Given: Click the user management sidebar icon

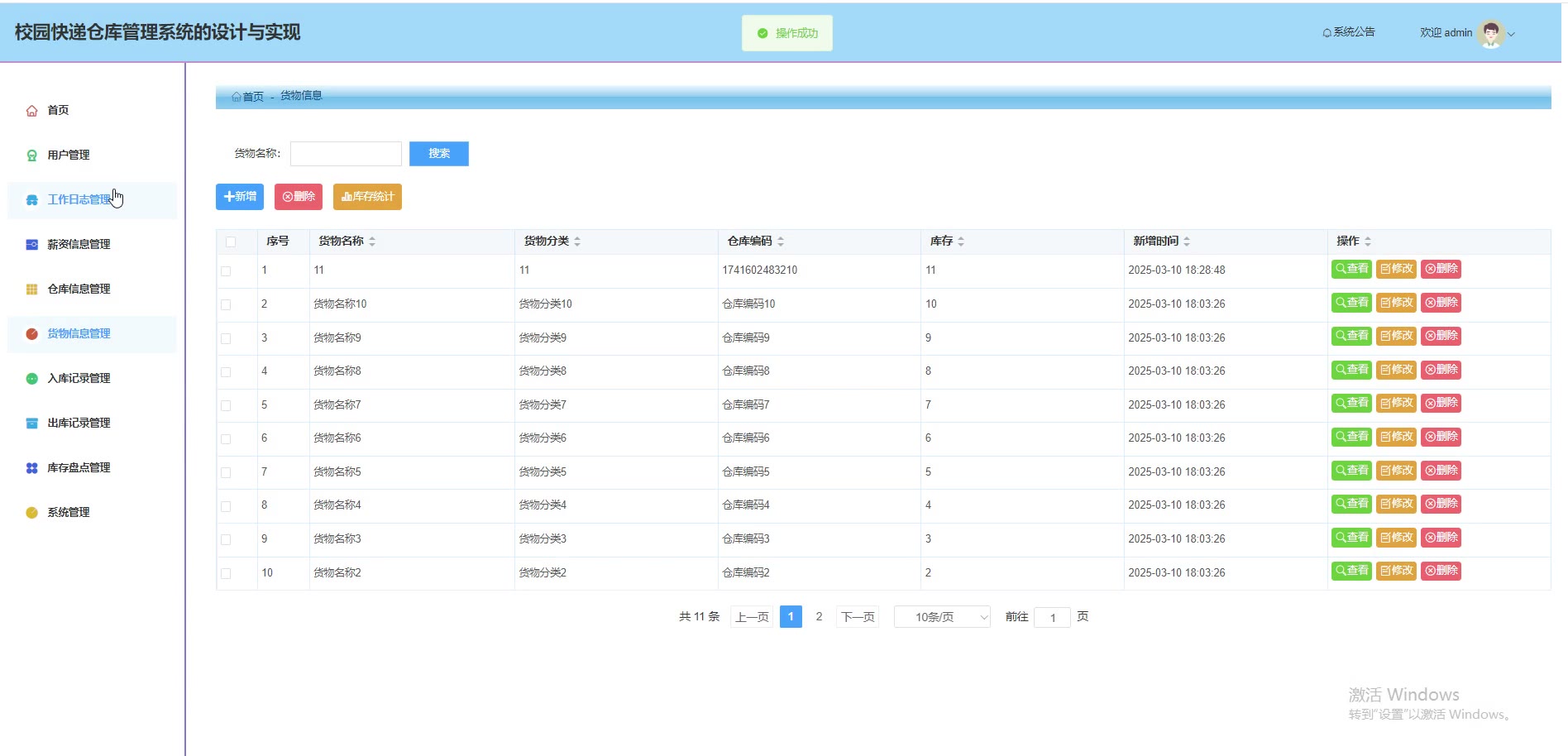Looking at the screenshot, I should [x=31, y=156].
